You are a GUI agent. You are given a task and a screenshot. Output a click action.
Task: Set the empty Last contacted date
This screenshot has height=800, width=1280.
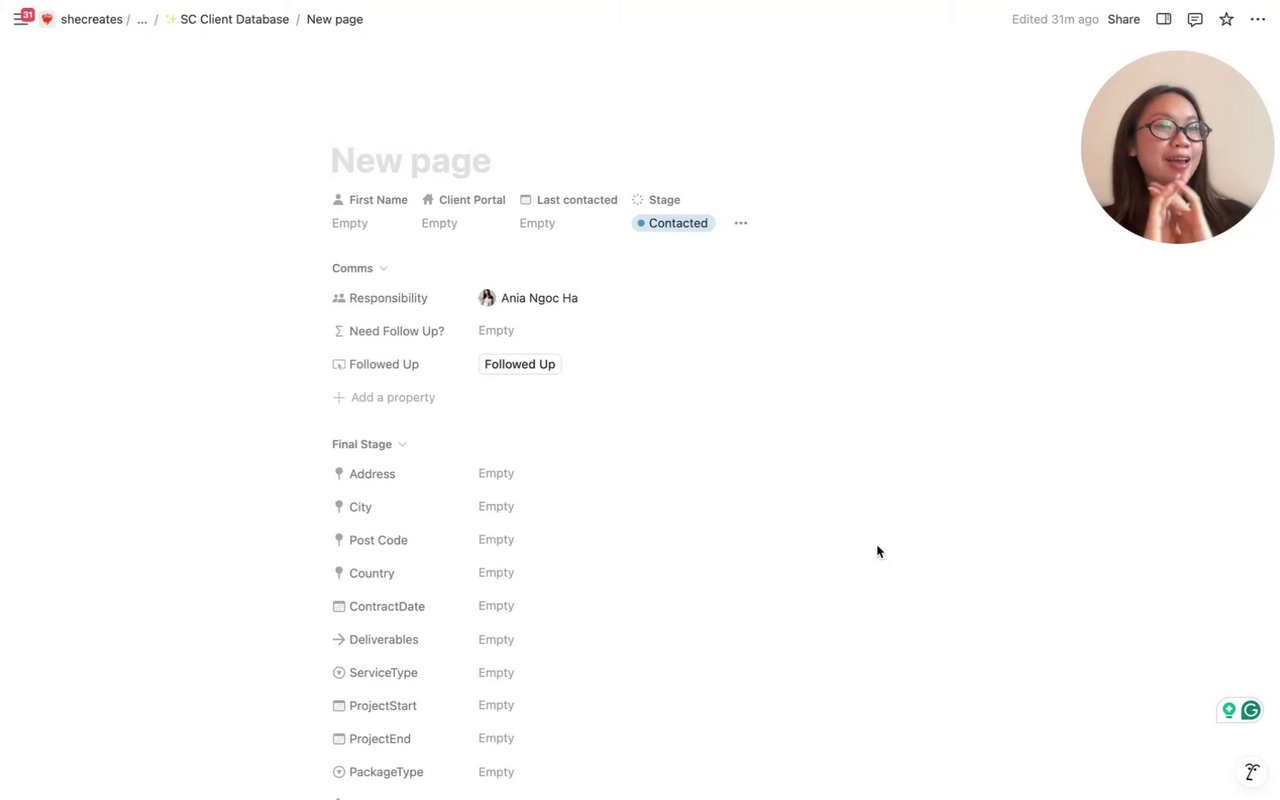(x=537, y=223)
